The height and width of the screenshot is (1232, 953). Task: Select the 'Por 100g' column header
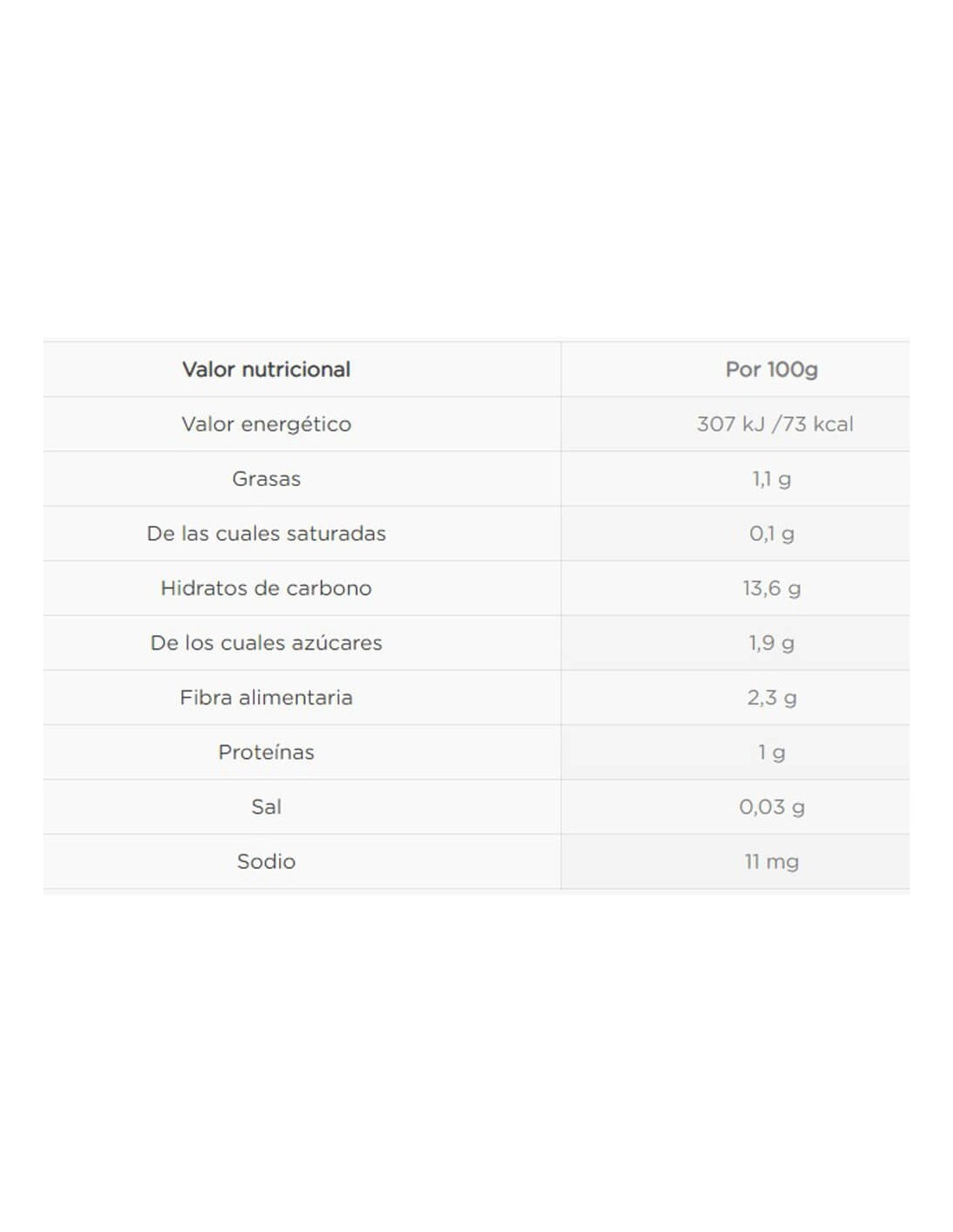(x=771, y=369)
